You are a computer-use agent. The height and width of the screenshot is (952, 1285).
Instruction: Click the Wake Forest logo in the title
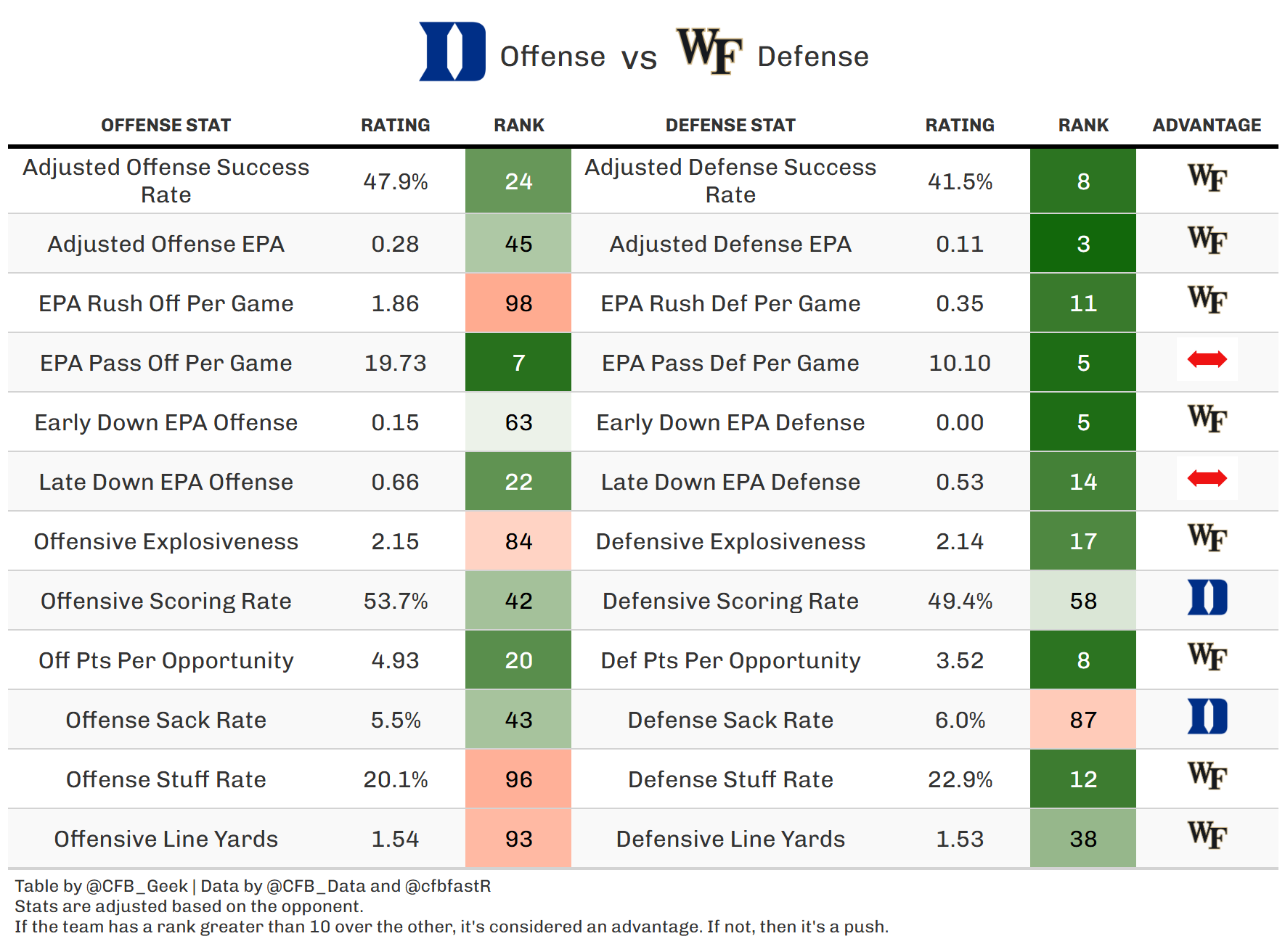click(x=709, y=51)
